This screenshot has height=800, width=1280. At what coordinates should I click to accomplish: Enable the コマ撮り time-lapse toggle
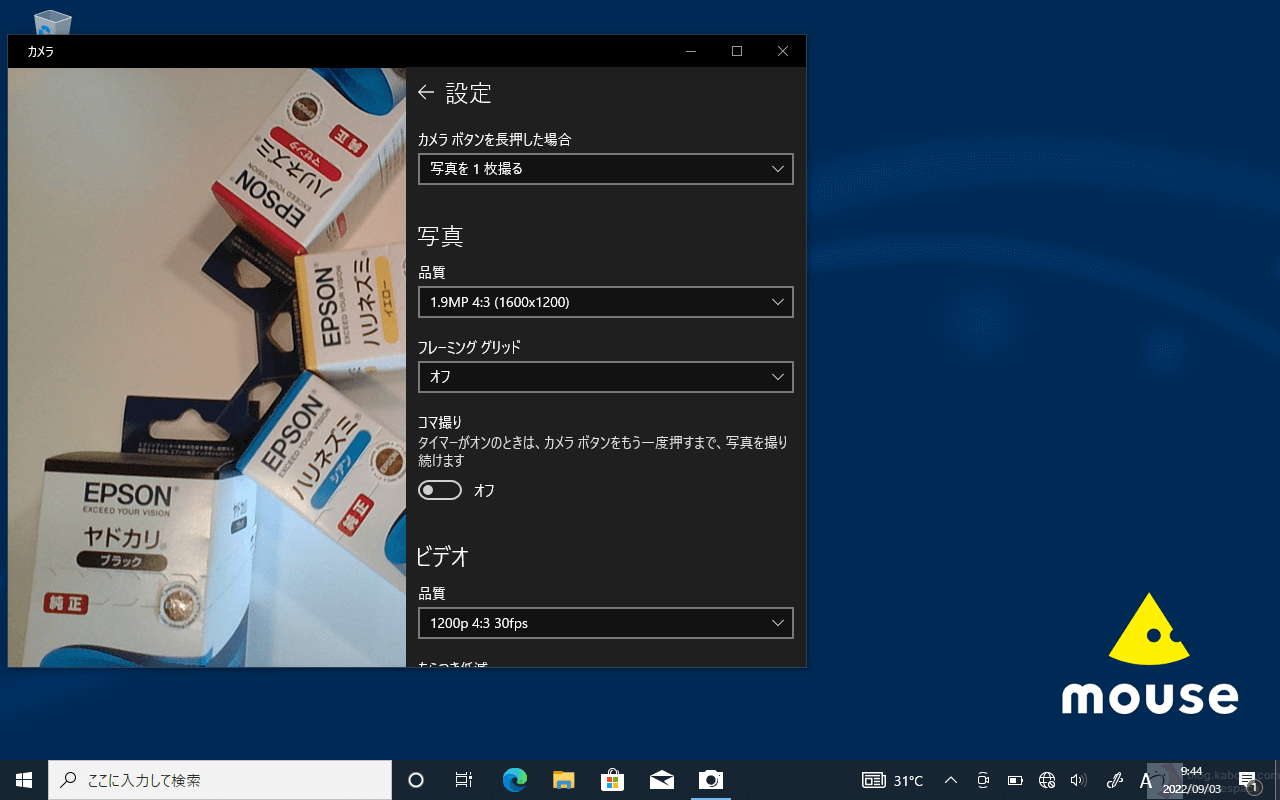(440, 490)
